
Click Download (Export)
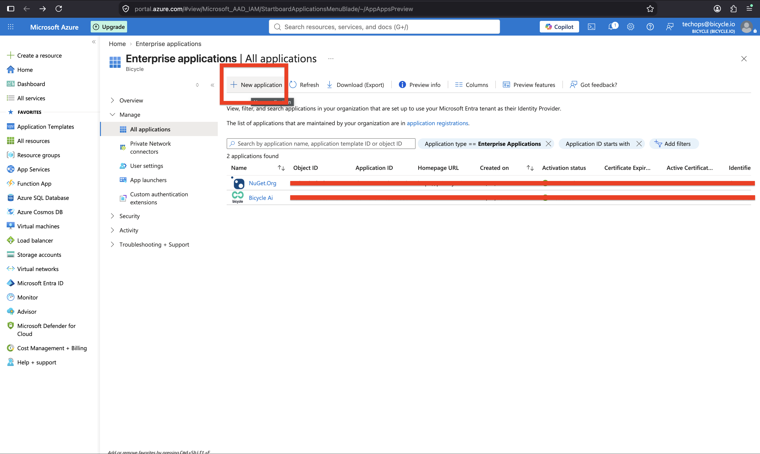pos(355,85)
